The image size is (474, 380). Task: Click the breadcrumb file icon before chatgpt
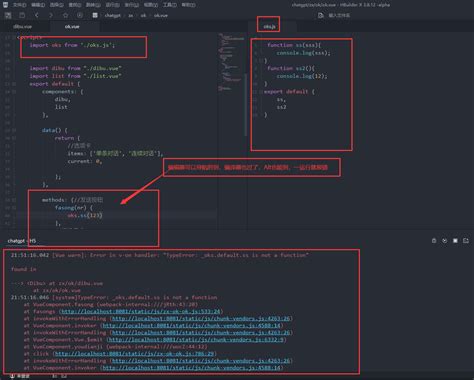(x=95, y=15)
